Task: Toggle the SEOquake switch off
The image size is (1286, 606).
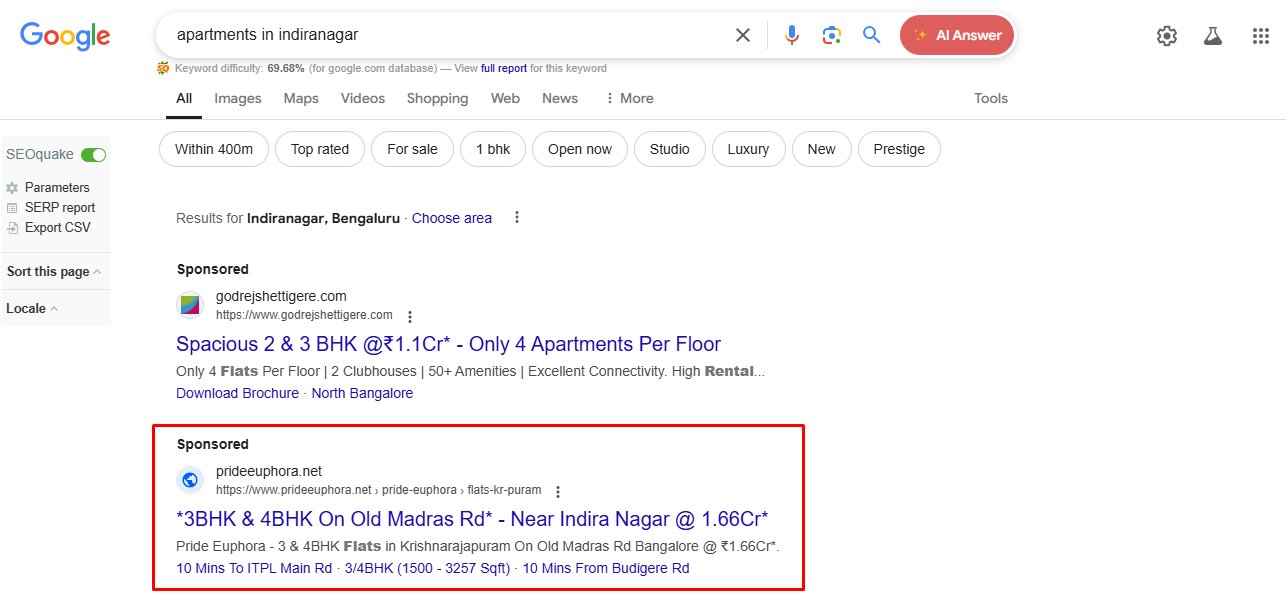Action: tap(93, 155)
